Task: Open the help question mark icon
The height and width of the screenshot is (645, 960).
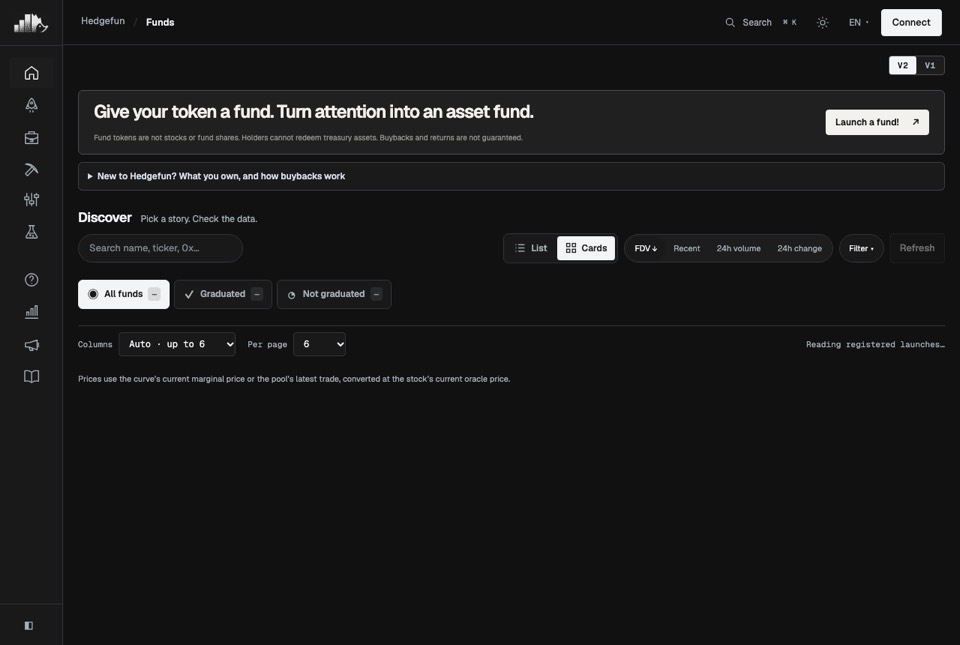Action: (x=31, y=280)
